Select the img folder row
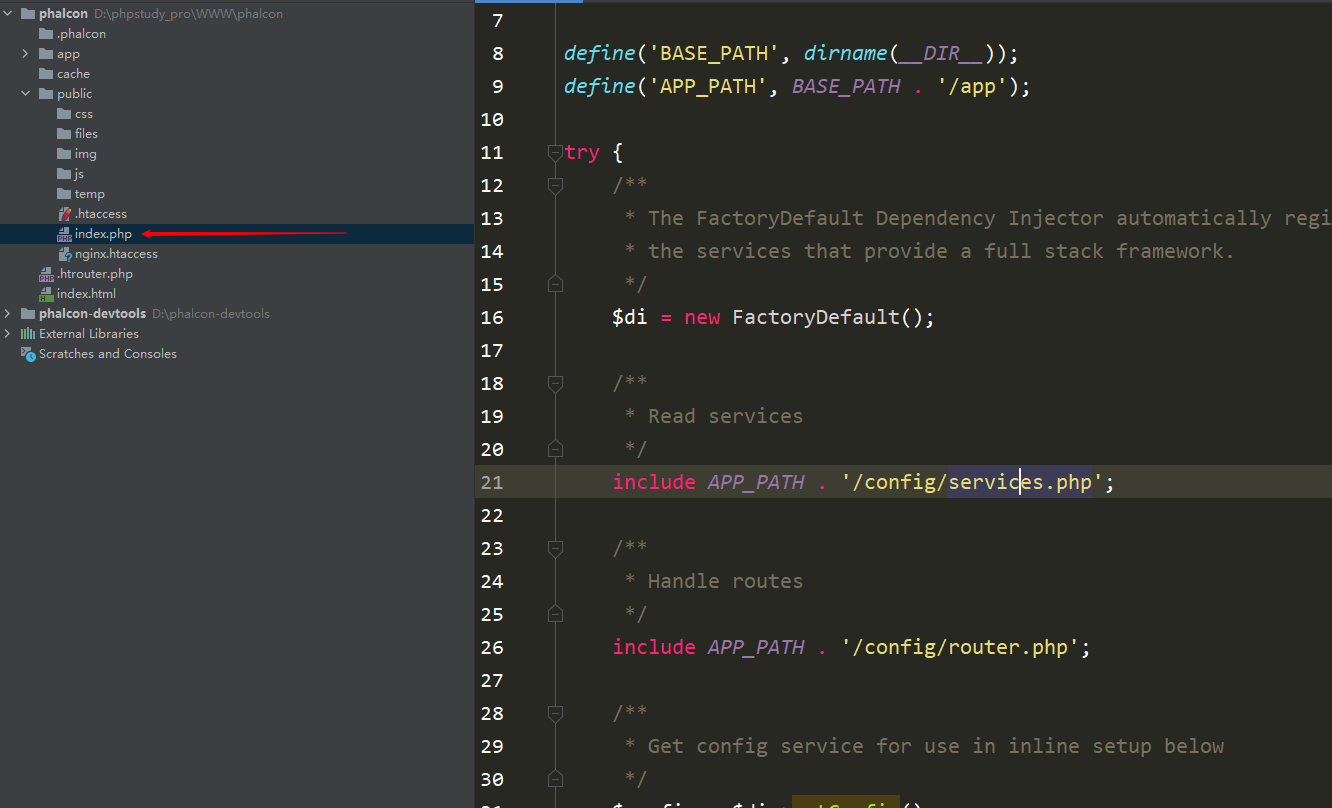 pos(237,154)
